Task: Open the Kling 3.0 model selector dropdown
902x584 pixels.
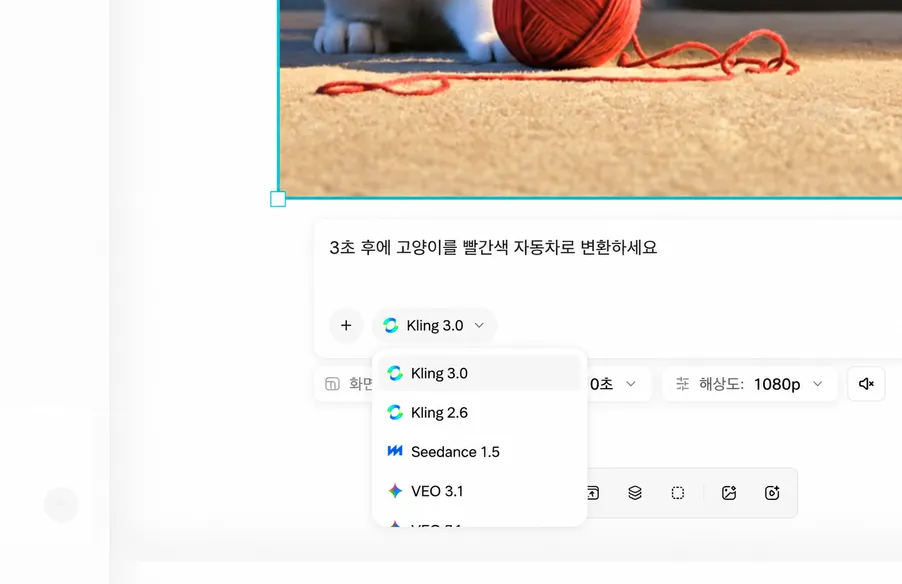Action: 434,326
